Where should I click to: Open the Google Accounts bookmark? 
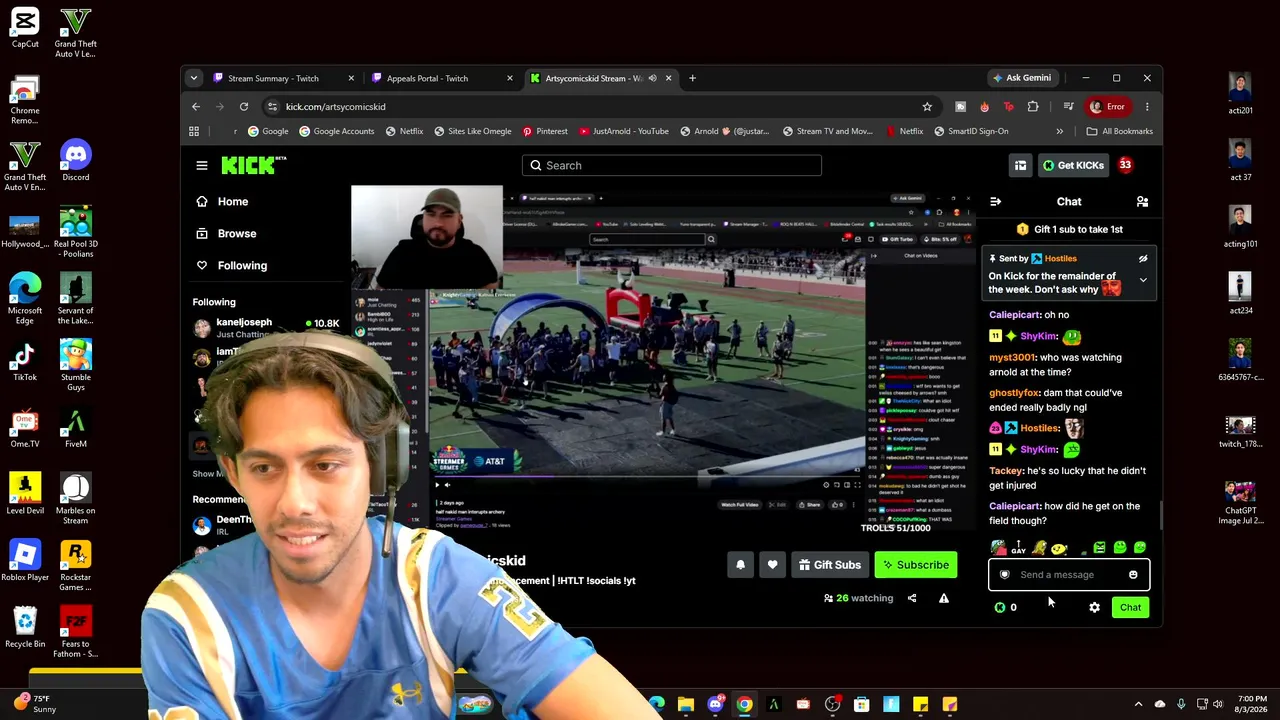[336, 131]
